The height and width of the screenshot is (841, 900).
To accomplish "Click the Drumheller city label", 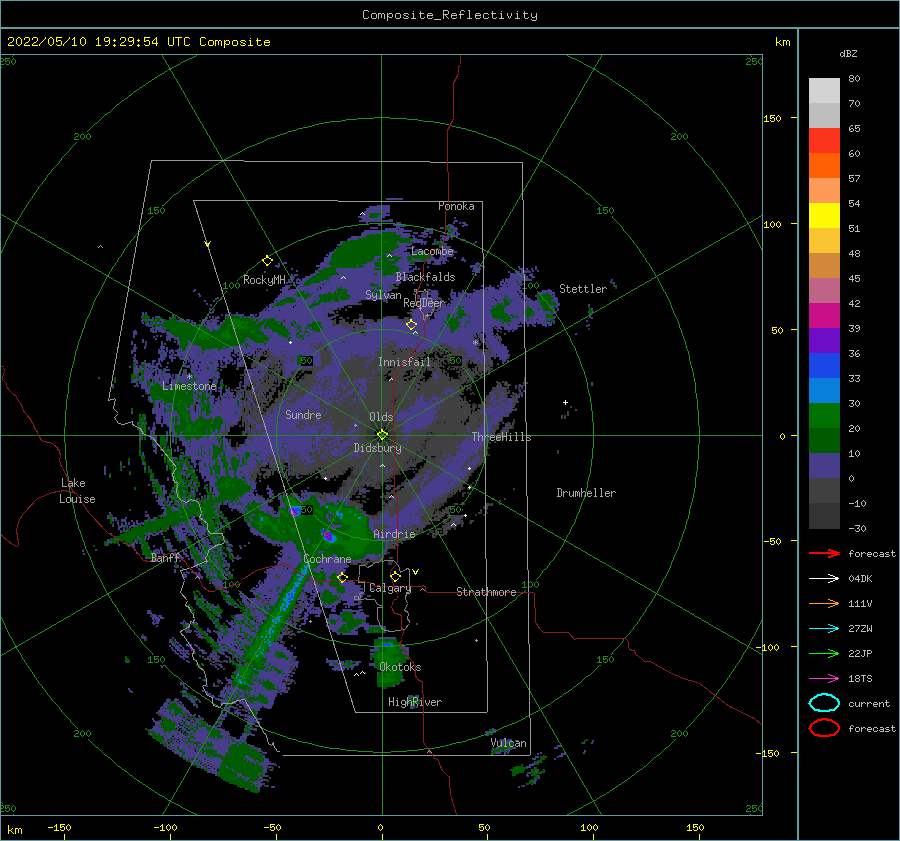I will pos(586,493).
